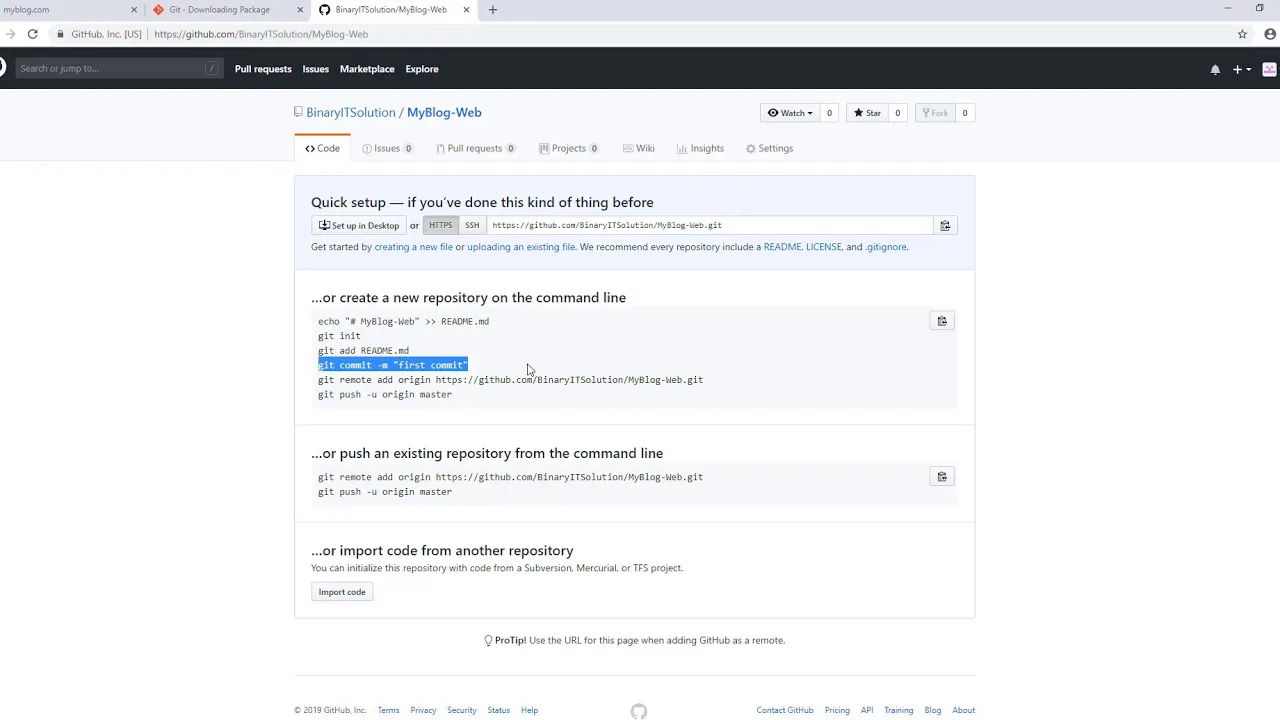This screenshot has width=1280, height=720.
Task: Copy the push existing repository commands
Action: [x=941, y=477]
